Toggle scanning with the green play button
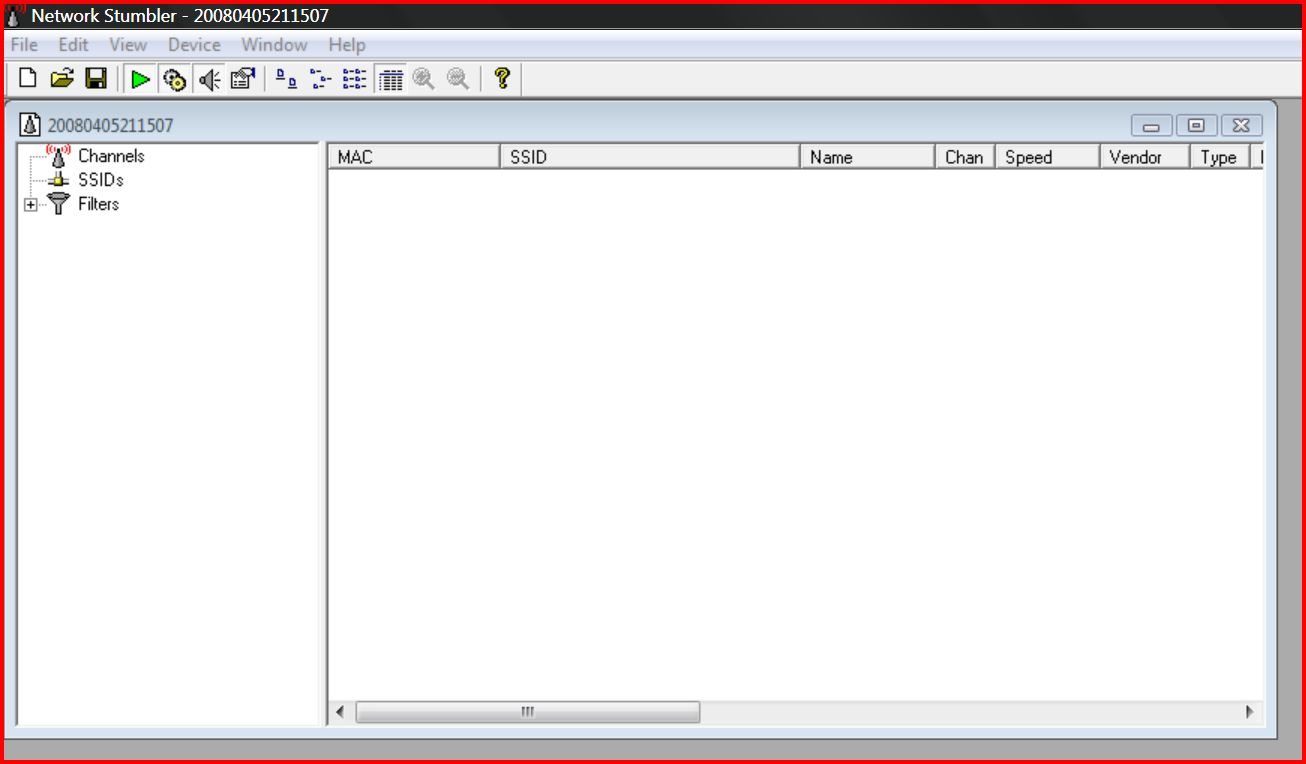This screenshot has height=764, width=1306. 140,79
